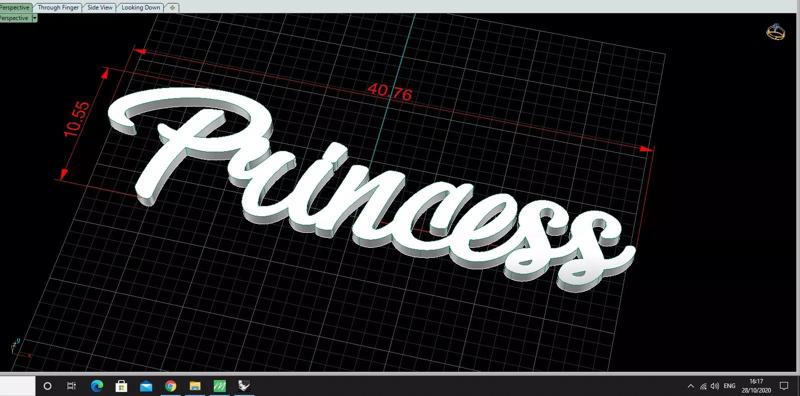Switch to the Side View tab

pyautogui.click(x=99, y=8)
